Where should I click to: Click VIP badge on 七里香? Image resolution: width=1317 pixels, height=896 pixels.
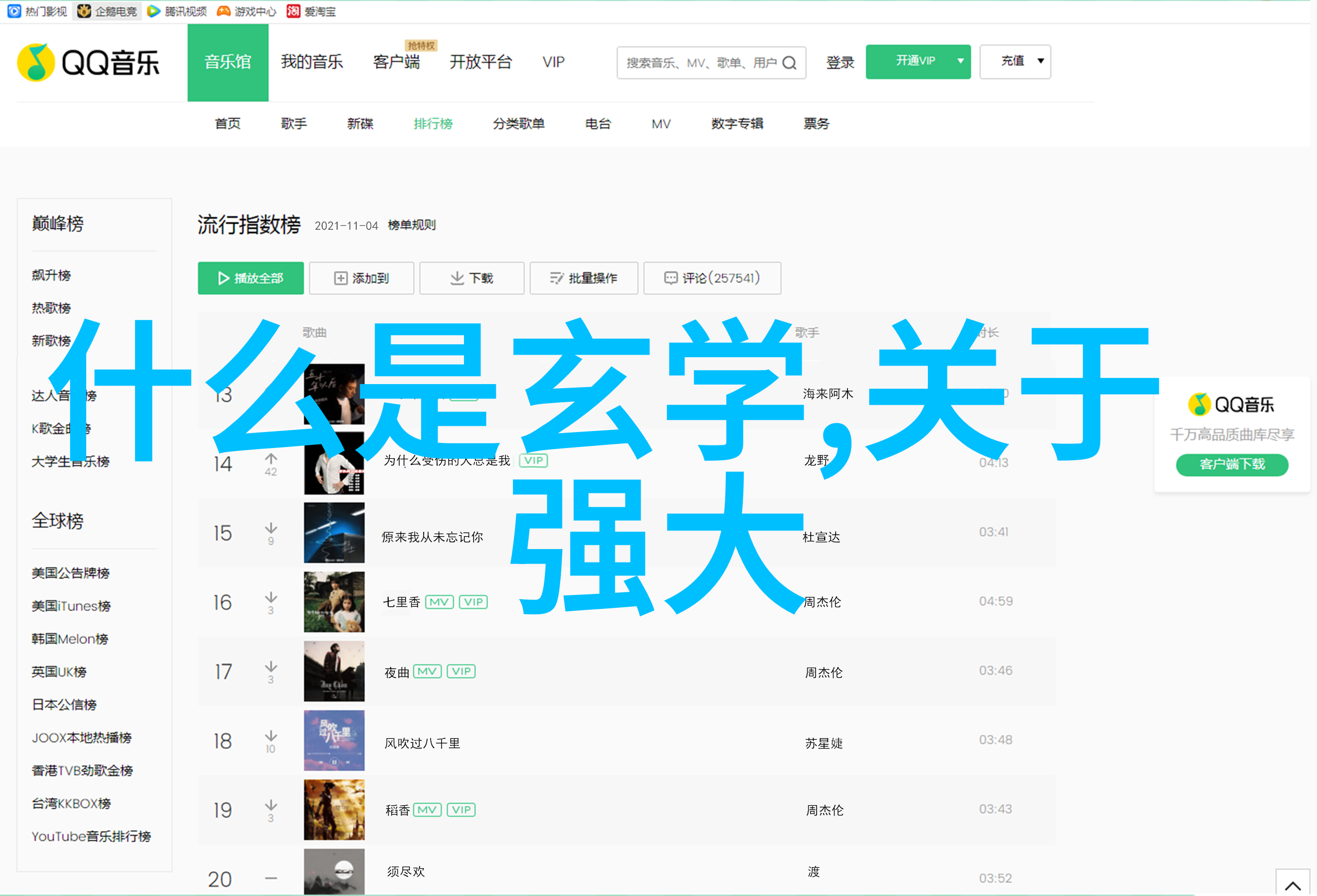tap(473, 602)
